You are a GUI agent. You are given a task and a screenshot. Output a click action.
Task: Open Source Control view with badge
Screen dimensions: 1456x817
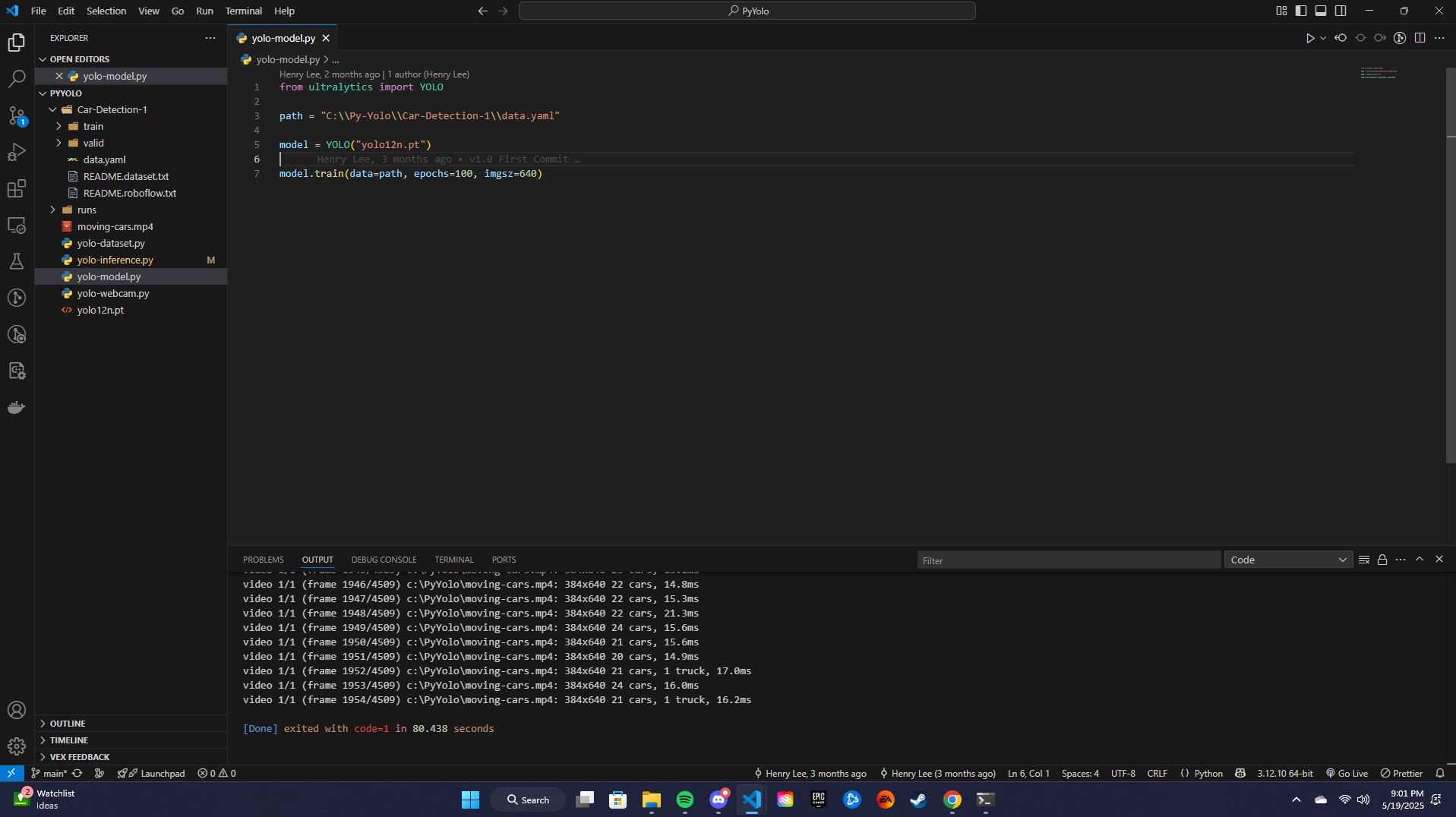tap(17, 115)
